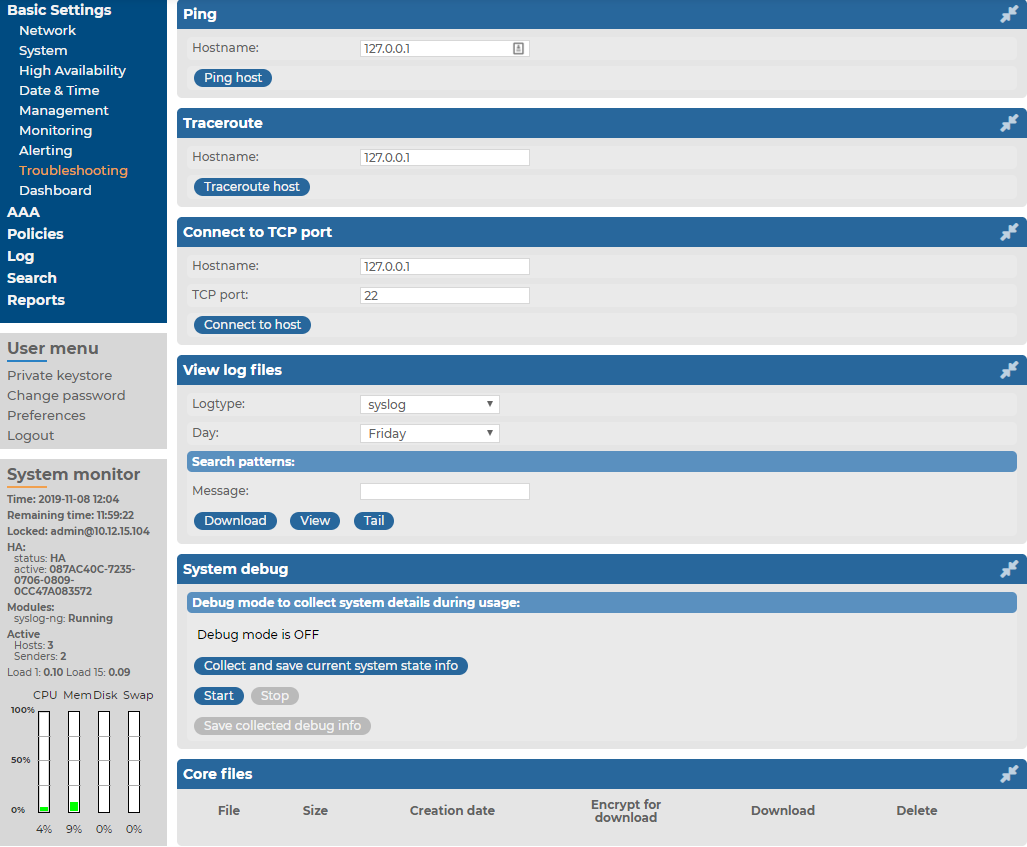Focus the Message search pattern field
Viewport: 1027px width, 847px height.
click(x=444, y=491)
